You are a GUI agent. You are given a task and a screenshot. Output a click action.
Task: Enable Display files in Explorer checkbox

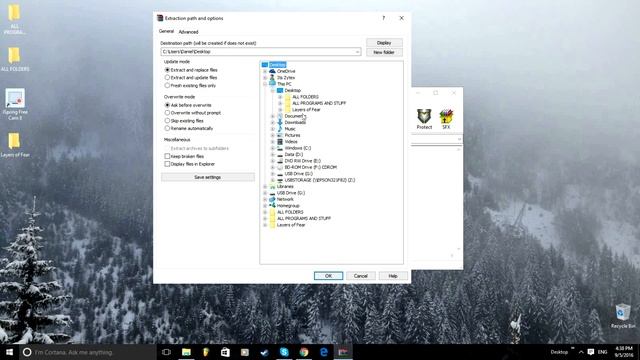coord(167,164)
